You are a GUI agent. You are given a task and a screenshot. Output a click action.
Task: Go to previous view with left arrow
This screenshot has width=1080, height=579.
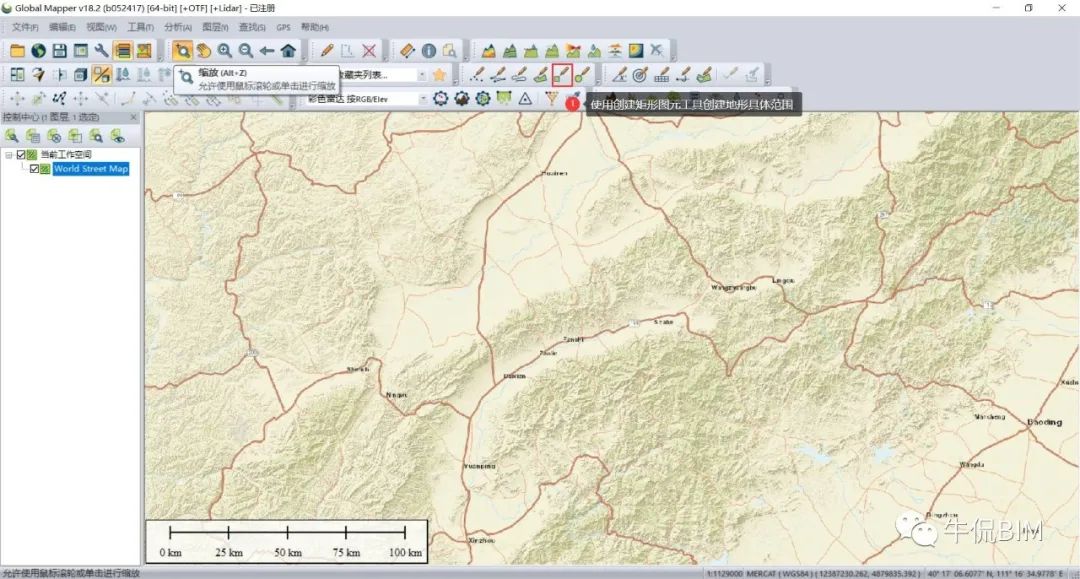pos(267,50)
